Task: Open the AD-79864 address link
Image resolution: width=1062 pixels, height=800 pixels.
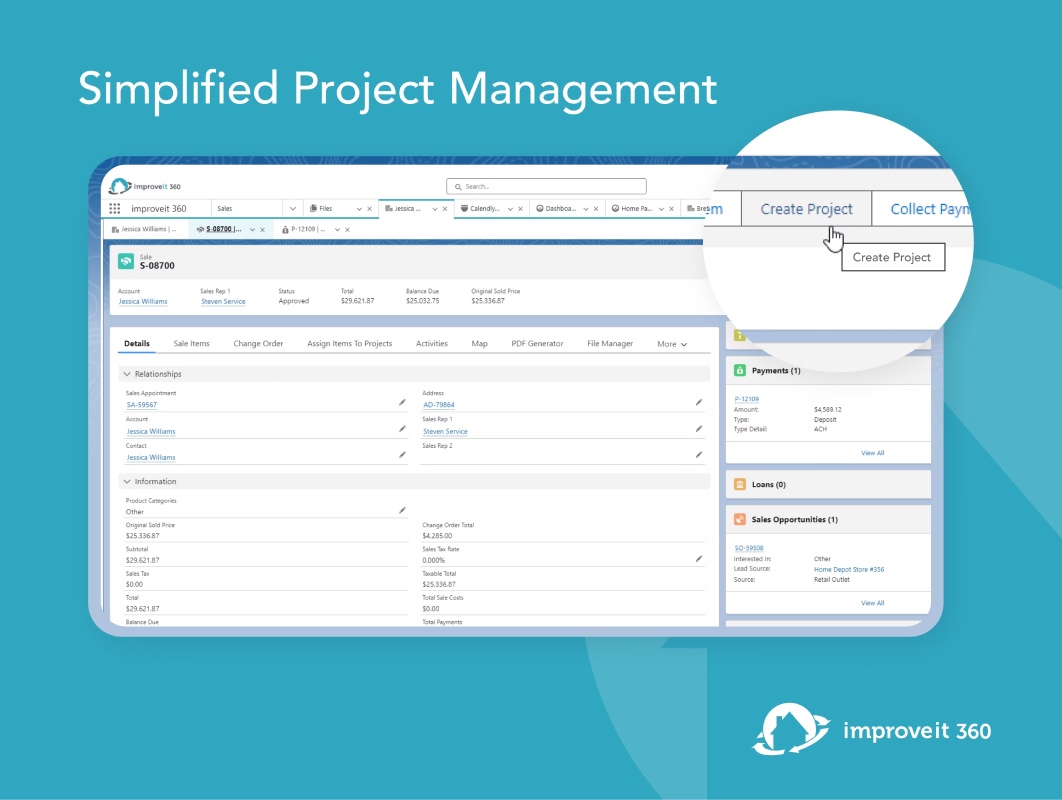Action: click(439, 405)
